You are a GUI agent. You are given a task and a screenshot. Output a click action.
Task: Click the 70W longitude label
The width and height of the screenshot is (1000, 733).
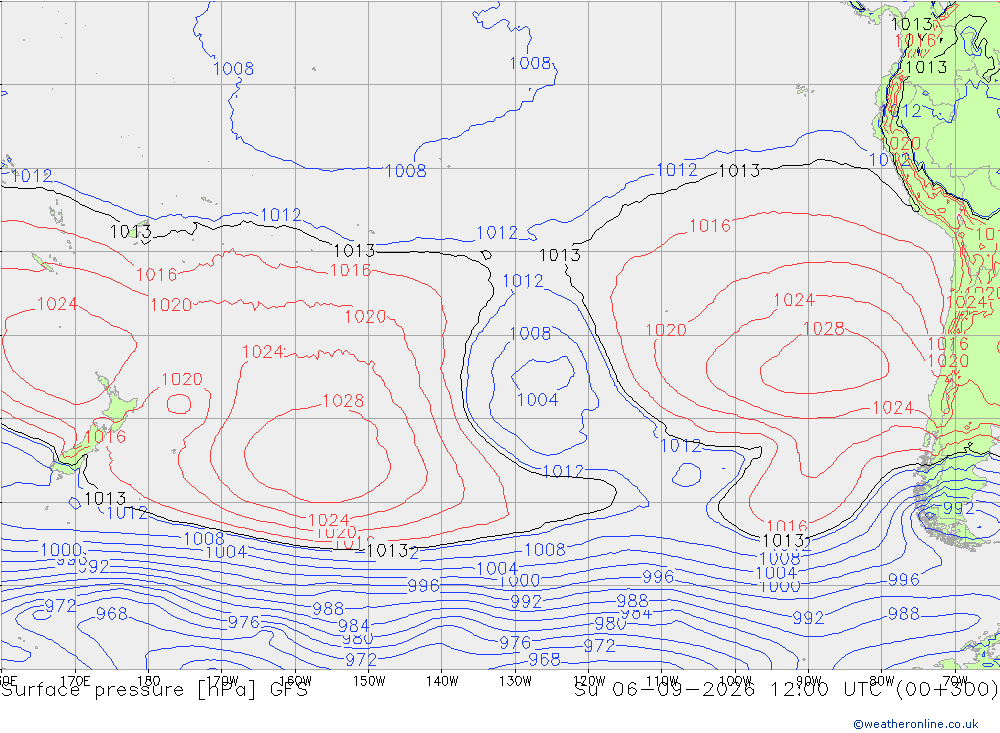point(955,681)
